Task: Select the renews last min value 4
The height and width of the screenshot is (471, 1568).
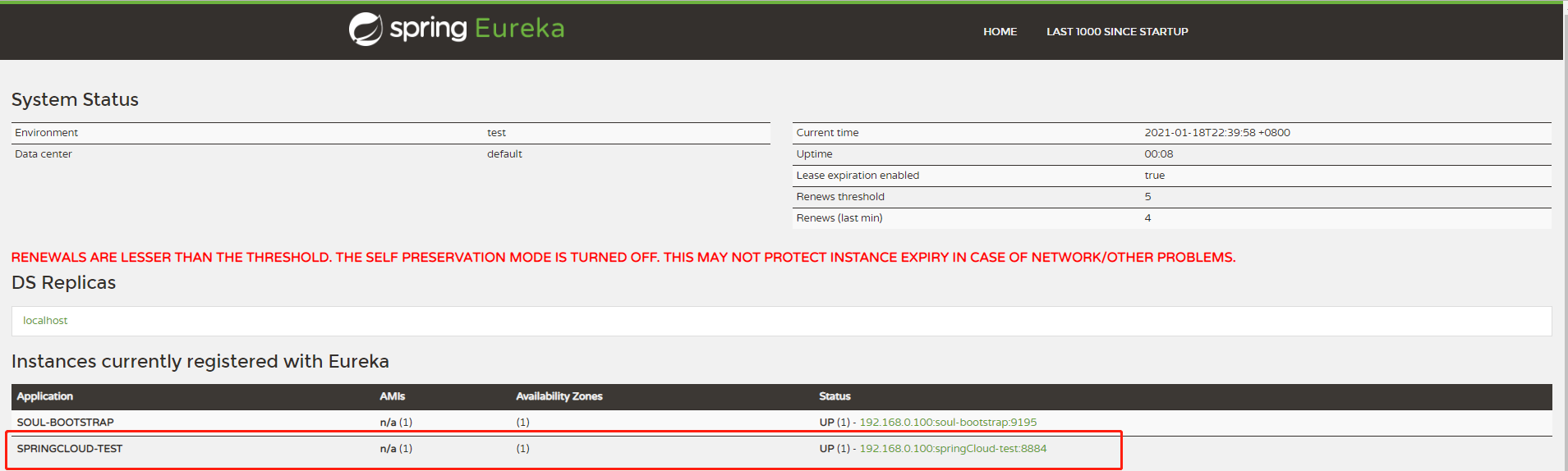Action: [1147, 218]
